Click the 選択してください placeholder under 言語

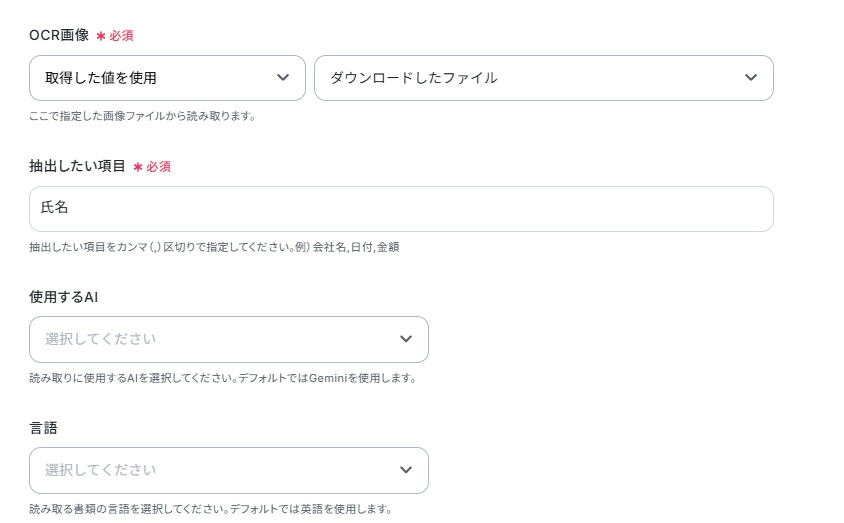[100, 470]
